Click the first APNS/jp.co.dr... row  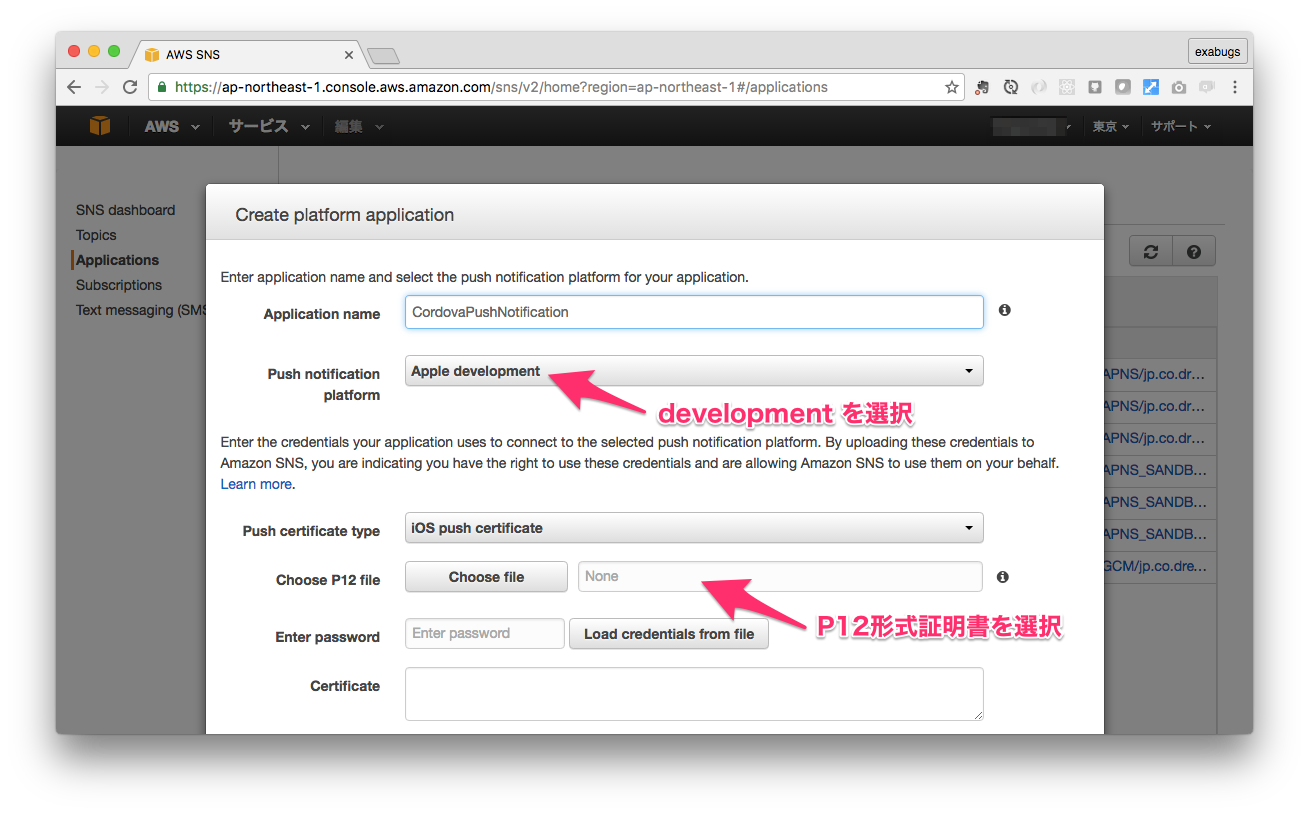[1160, 375]
